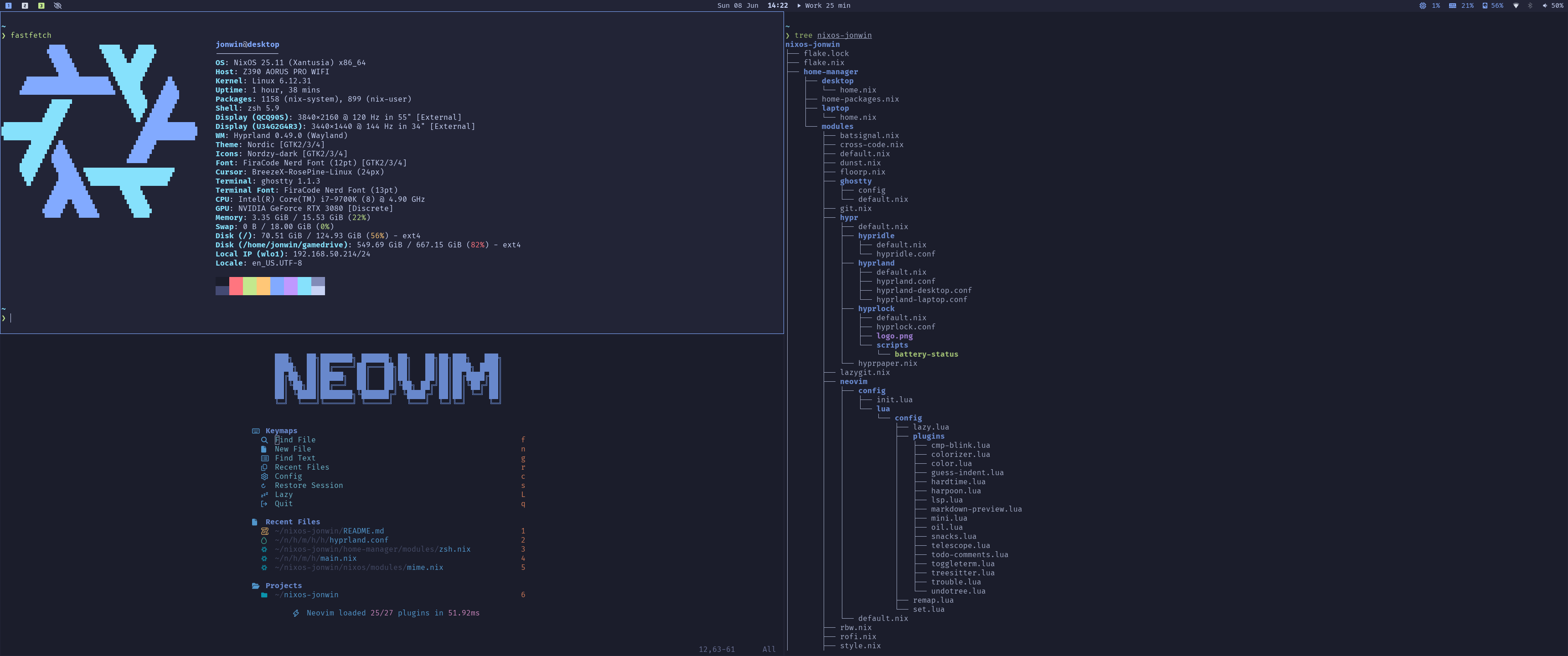Click the purple color block in fastfetch palette
The image size is (1568, 656).
290,286
